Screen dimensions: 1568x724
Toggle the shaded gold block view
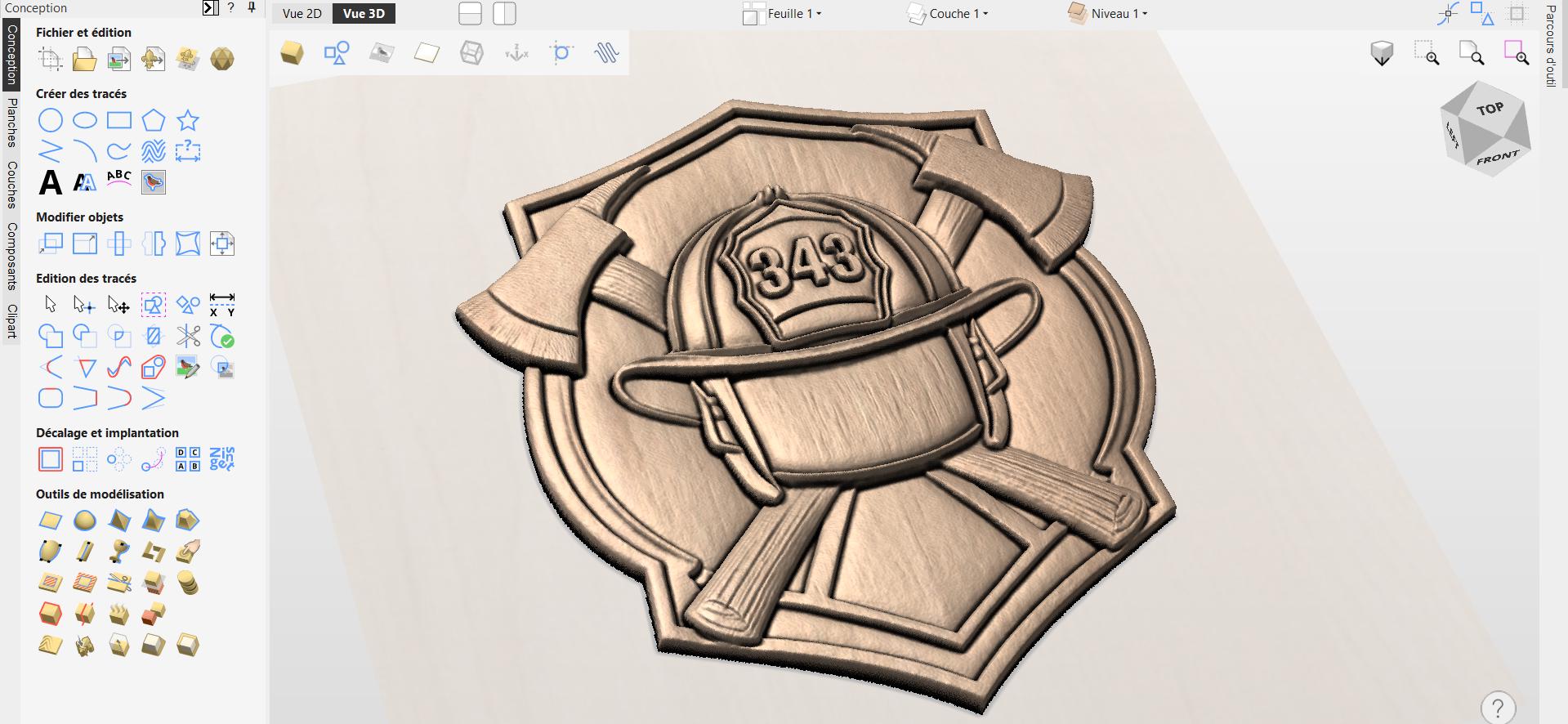[x=292, y=53]
